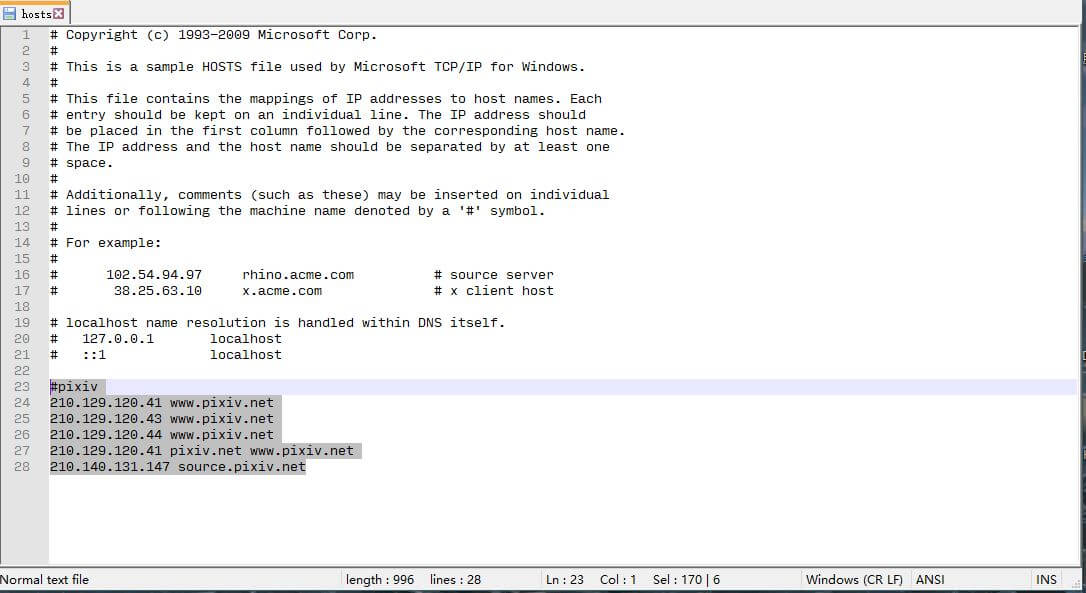Click the 127.0.0.1 localhost line
Image resolution: width=1086 pixels, height=593 pixels.
(x=166, y=339)
